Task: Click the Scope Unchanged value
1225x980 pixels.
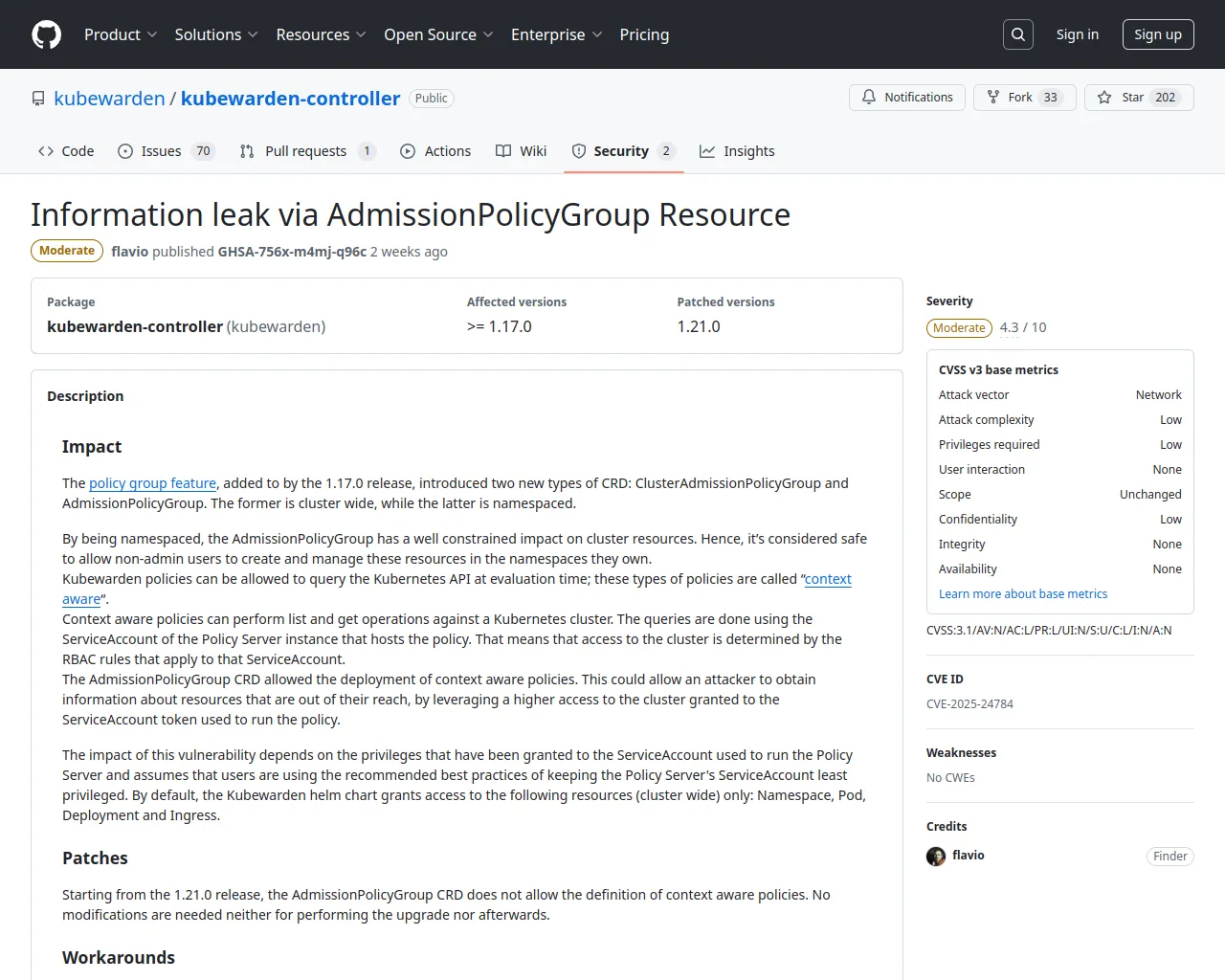Action: click(x=1150, y=495)
